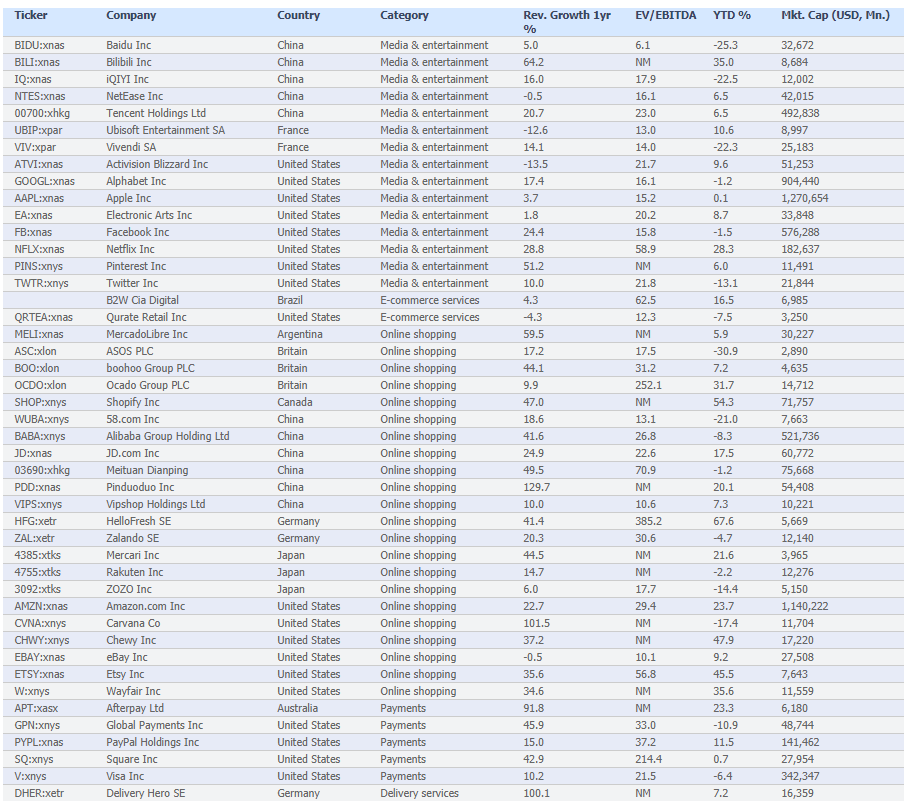Select ticker 4385:xtks
Screen dimensions: 908x801
38,555
